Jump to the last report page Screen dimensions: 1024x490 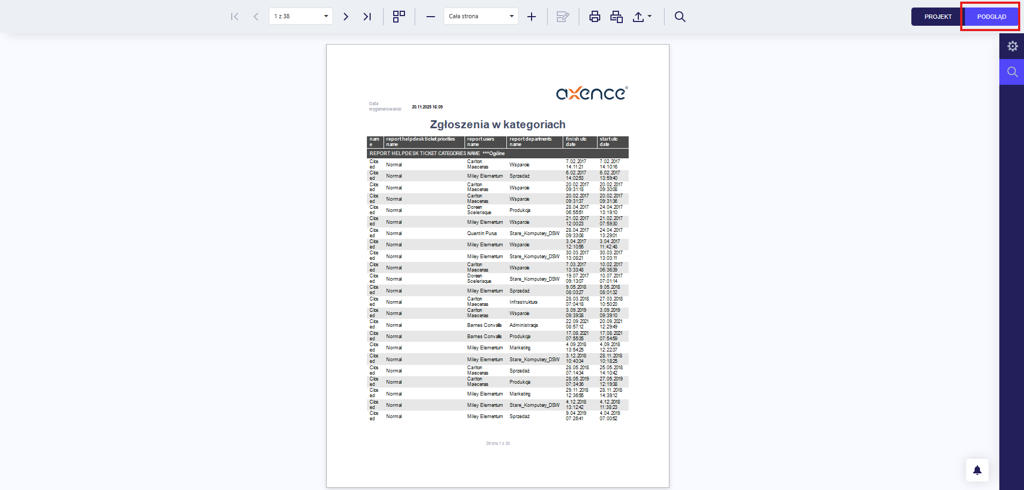tap(367, 17)
